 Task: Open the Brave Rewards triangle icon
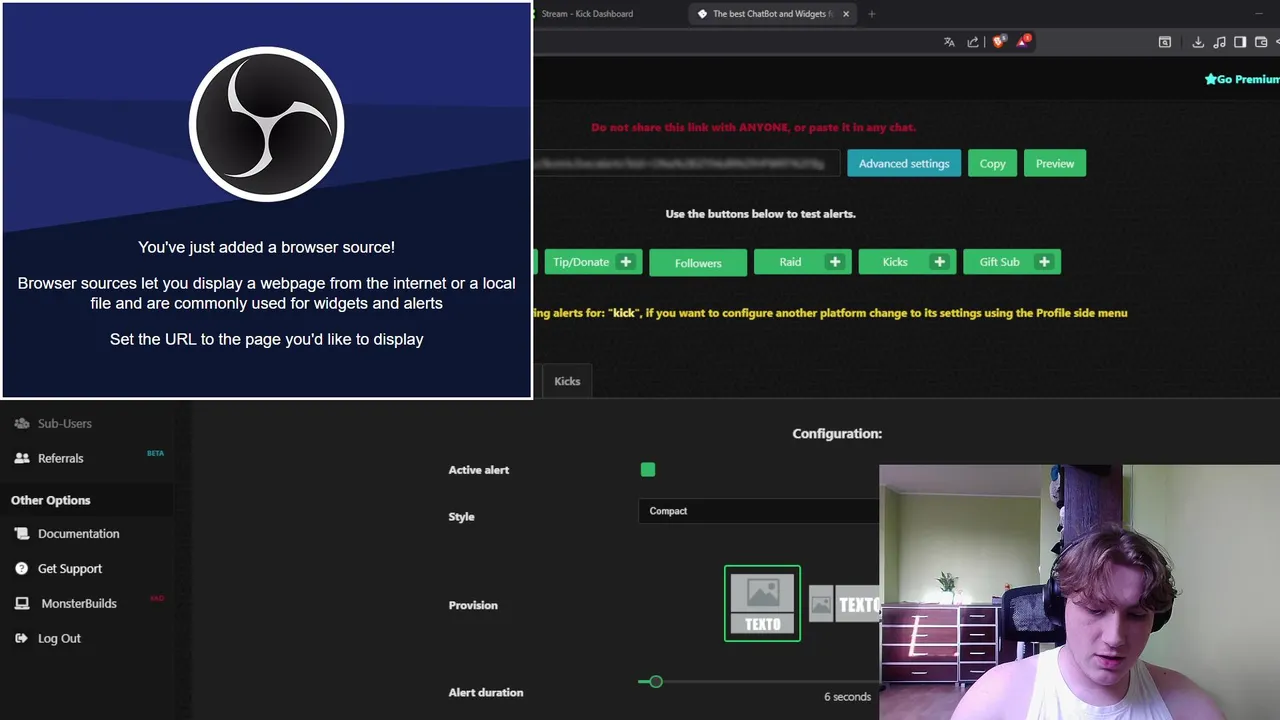[1023, 42]
